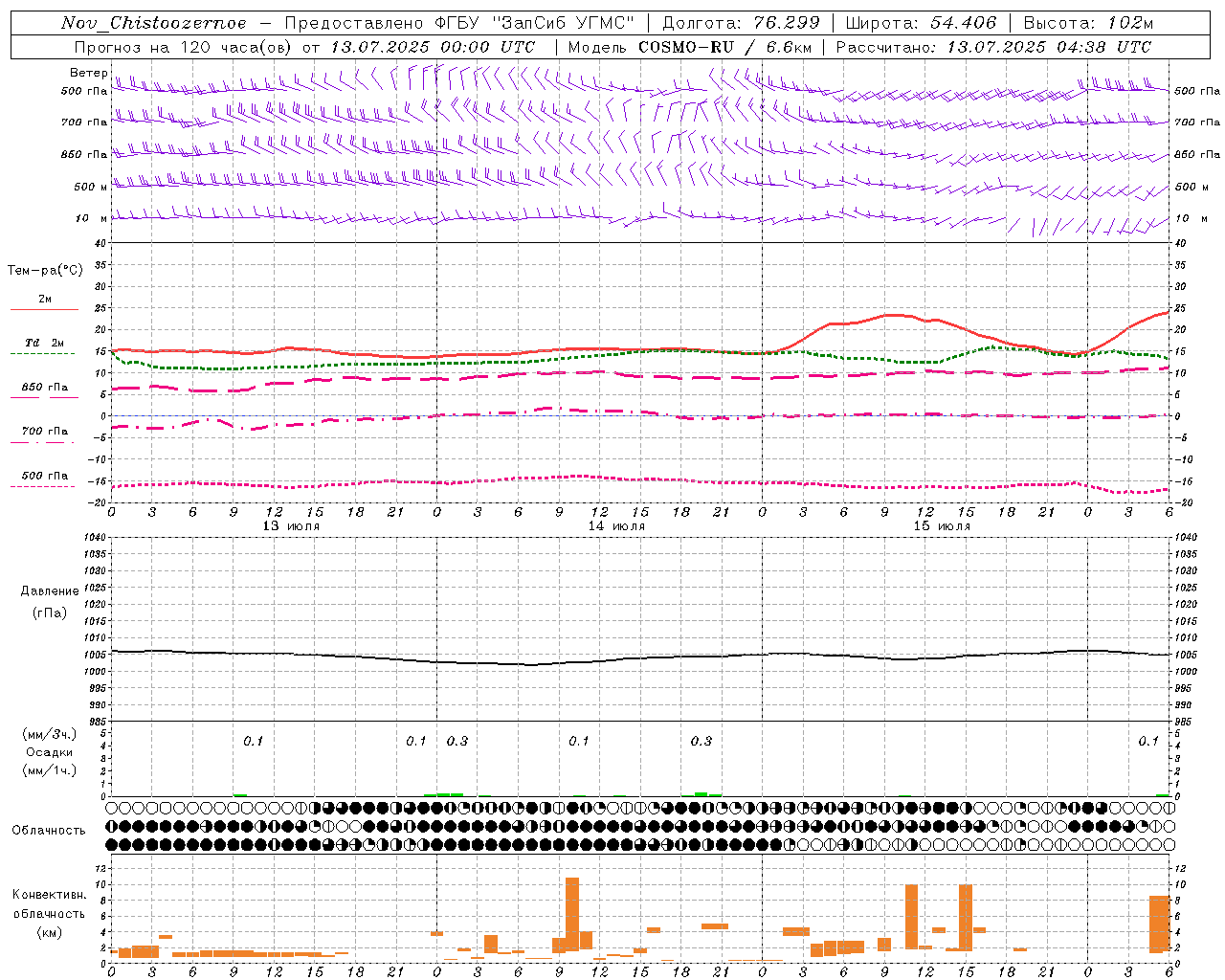Click the "(гПа)" pressure unit label

click(50, 612)
